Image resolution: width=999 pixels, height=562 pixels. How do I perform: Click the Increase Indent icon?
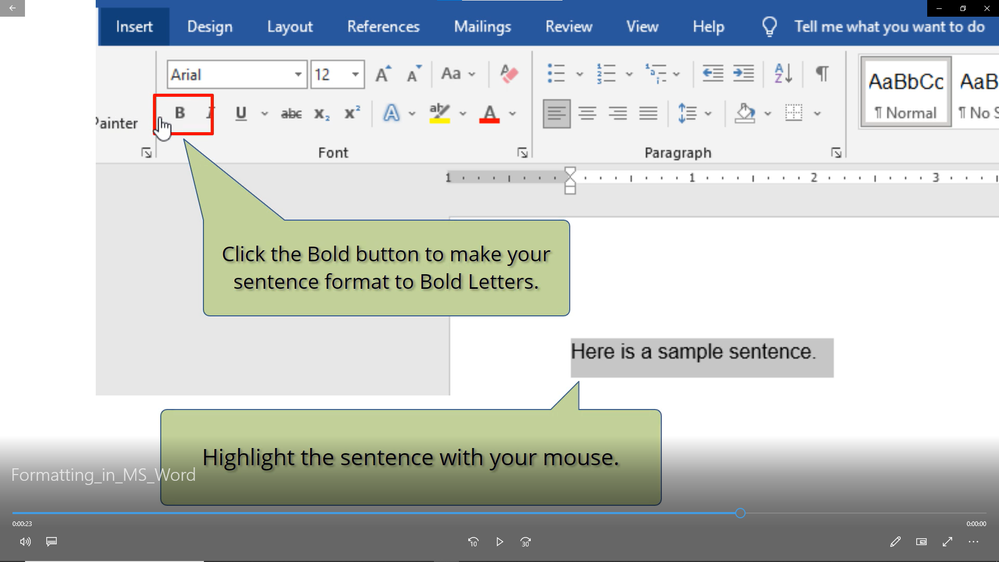(x=743, y=73)
